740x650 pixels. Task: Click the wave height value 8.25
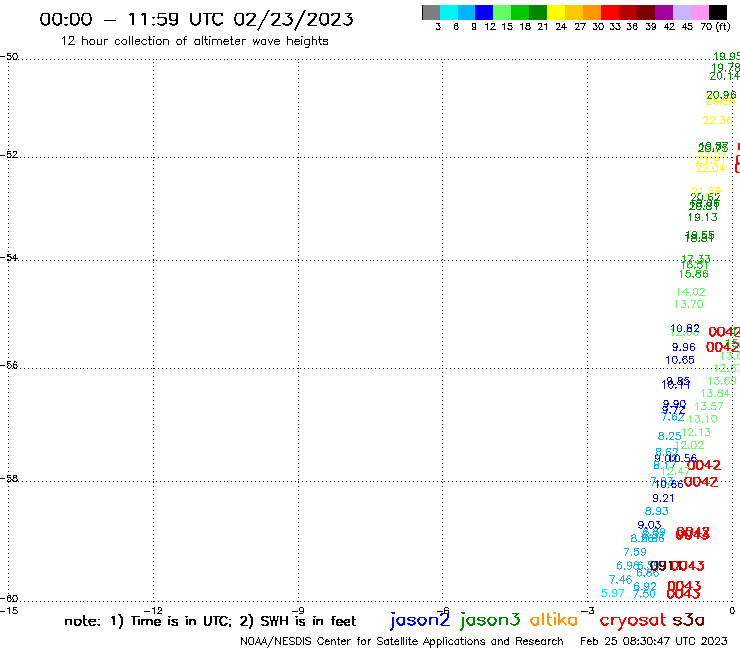point(669,436)
